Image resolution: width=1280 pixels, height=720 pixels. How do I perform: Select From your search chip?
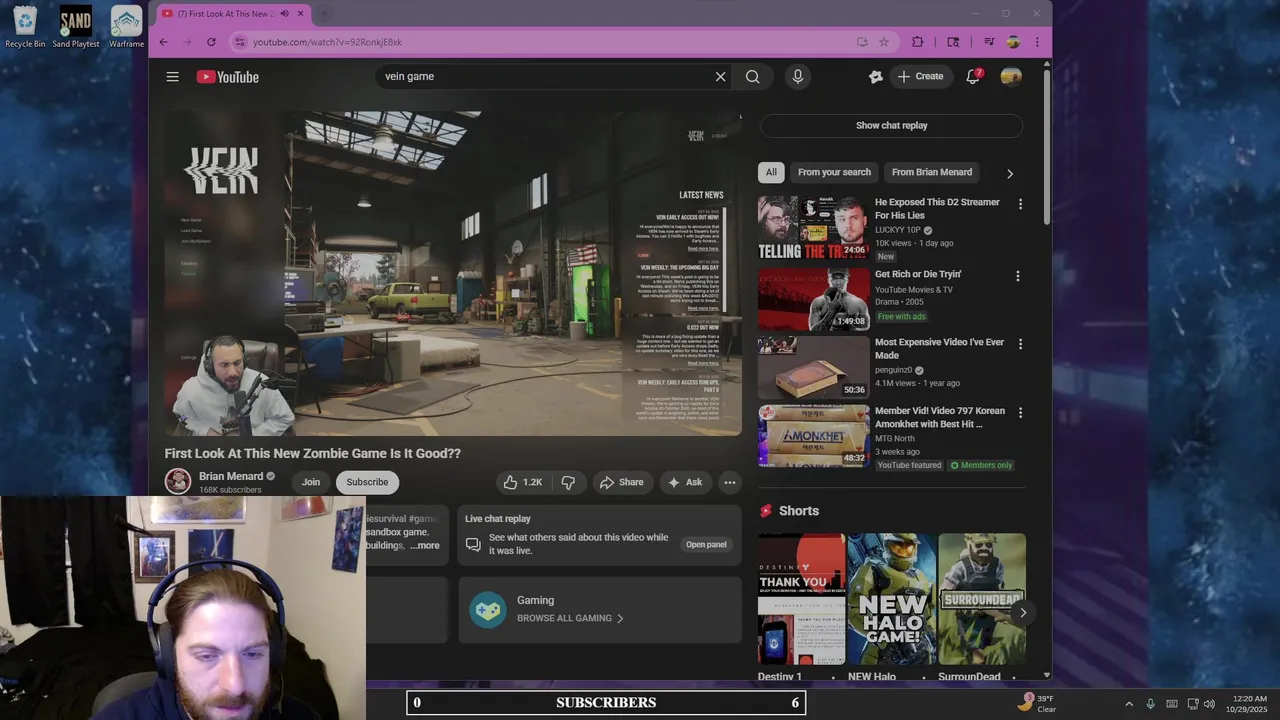pyautogui.click(x=834, y=172)
